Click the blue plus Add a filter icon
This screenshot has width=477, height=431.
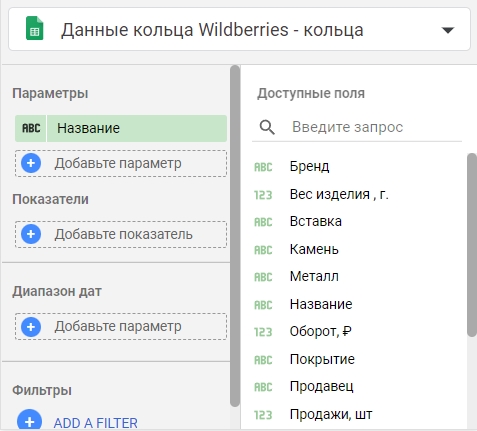tap(30, 420)
